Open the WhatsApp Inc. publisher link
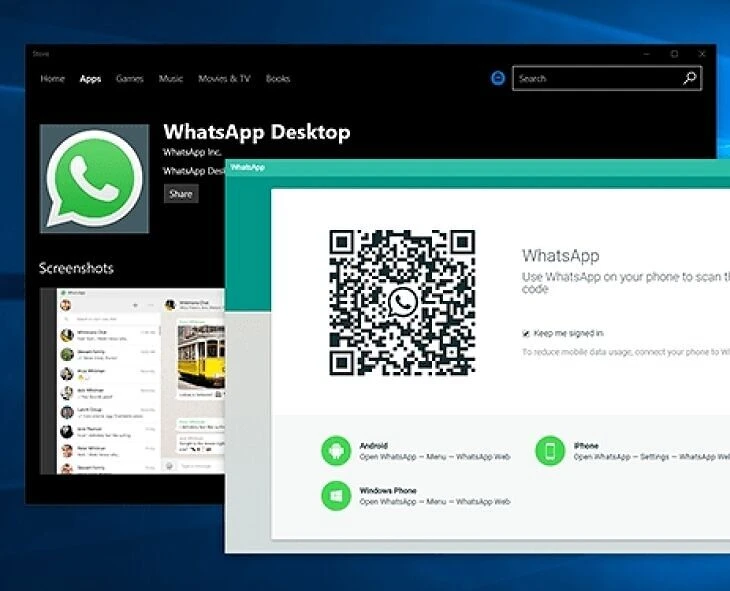Viewport: 730px width, 591px height. click(x=192, y=152)
